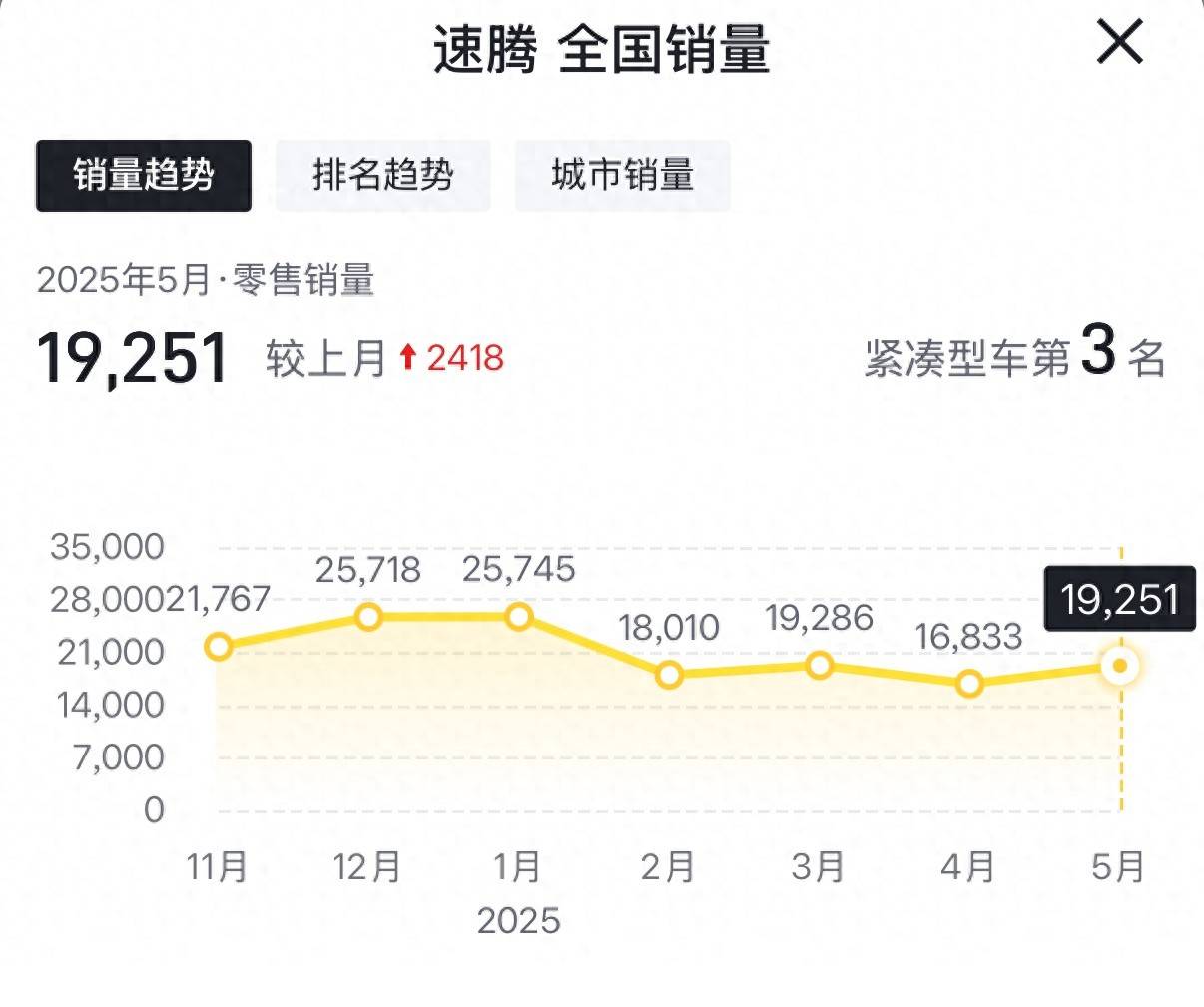This screenshot has width=1204, height=1007.
Task: Click the 18,010 value label
Action: pyautogui.click(x=669, y=628)
